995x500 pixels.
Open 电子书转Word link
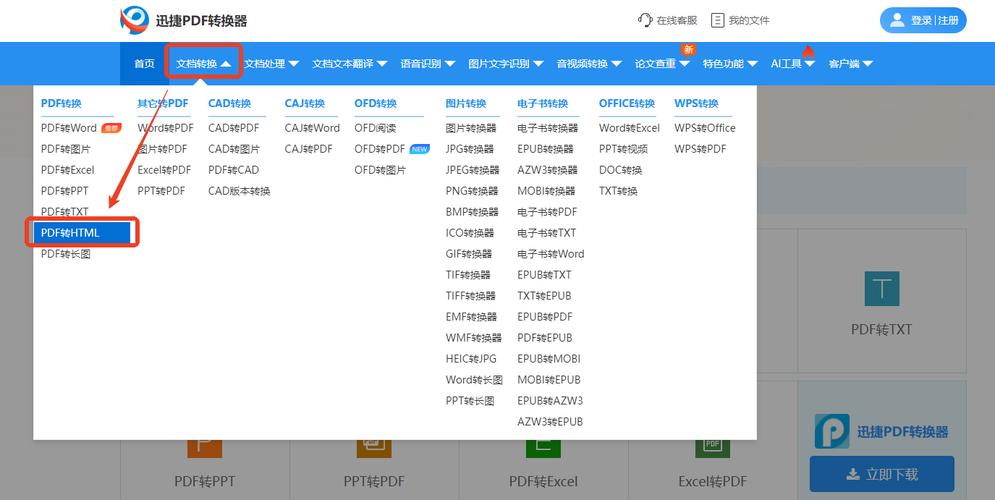click(551, 253)
